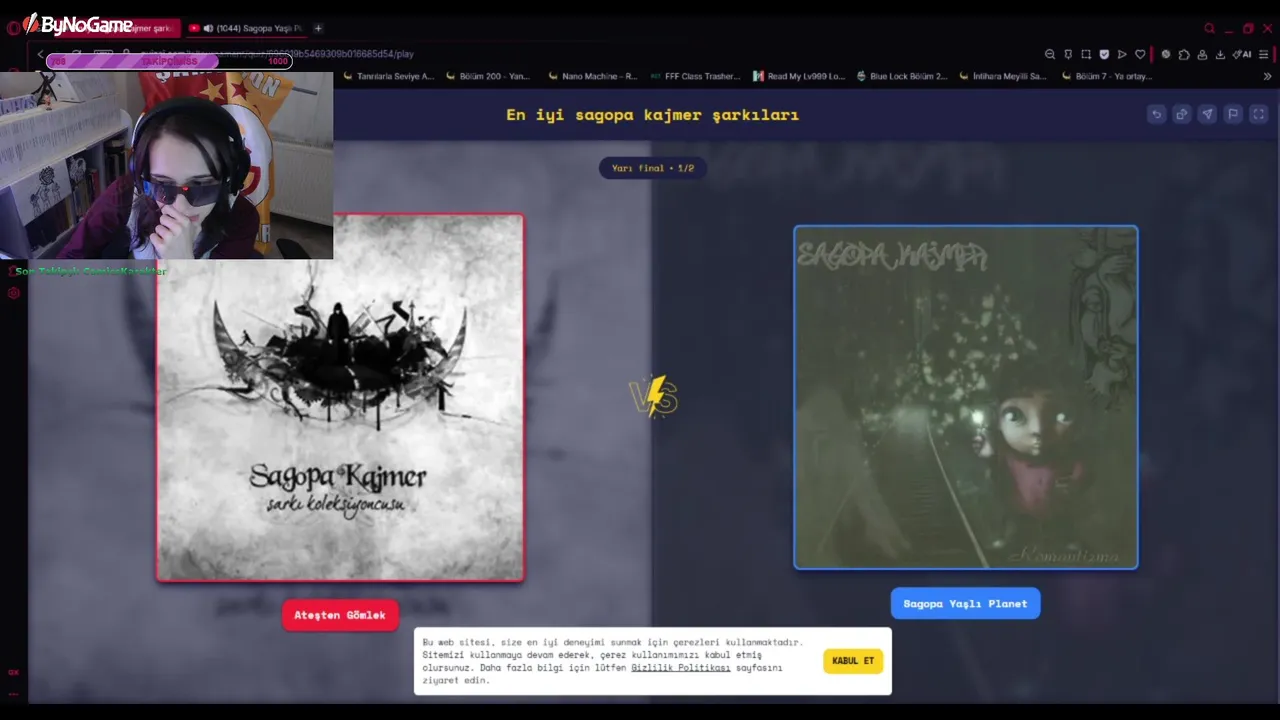Enter fullscreen mode on quiz page

(x=1259, y=114)
